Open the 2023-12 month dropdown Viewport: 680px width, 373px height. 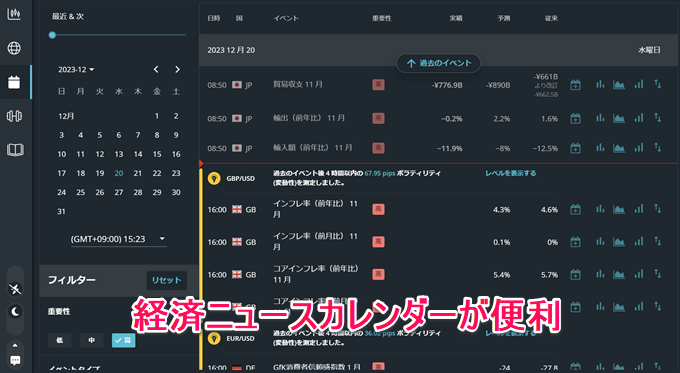[76, 69]
